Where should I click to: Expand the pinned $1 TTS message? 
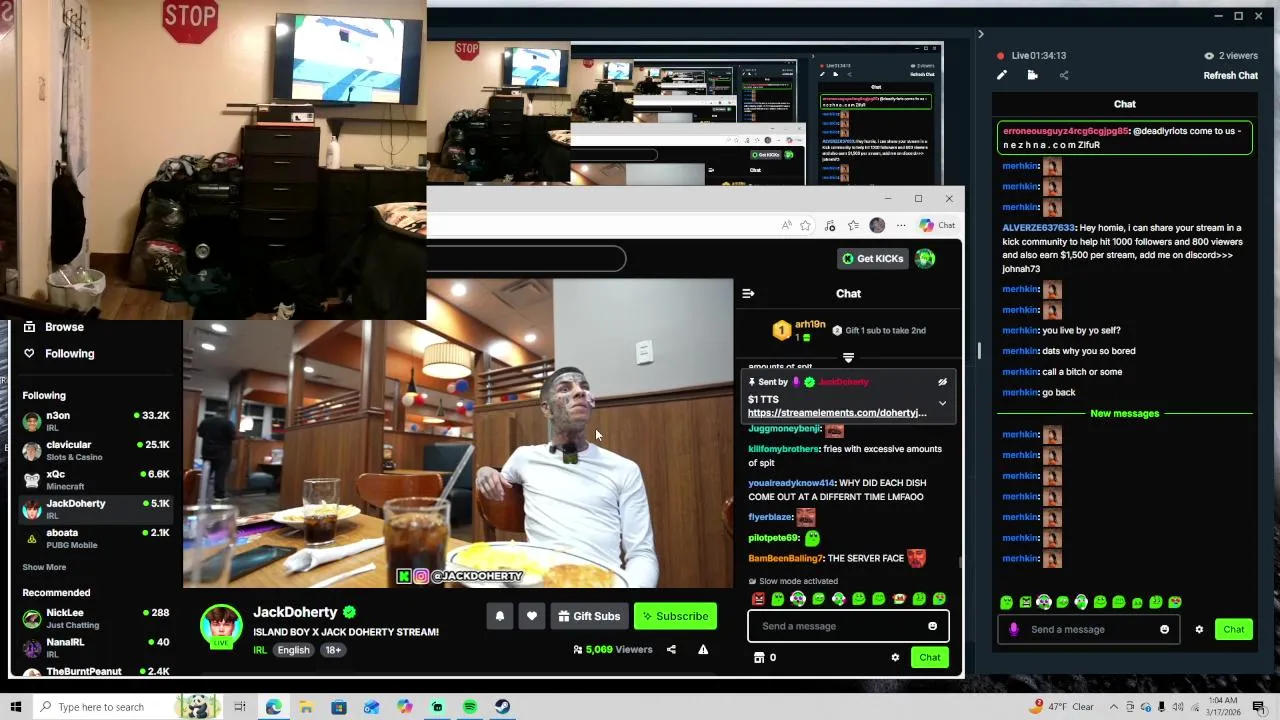coord(942,403)
